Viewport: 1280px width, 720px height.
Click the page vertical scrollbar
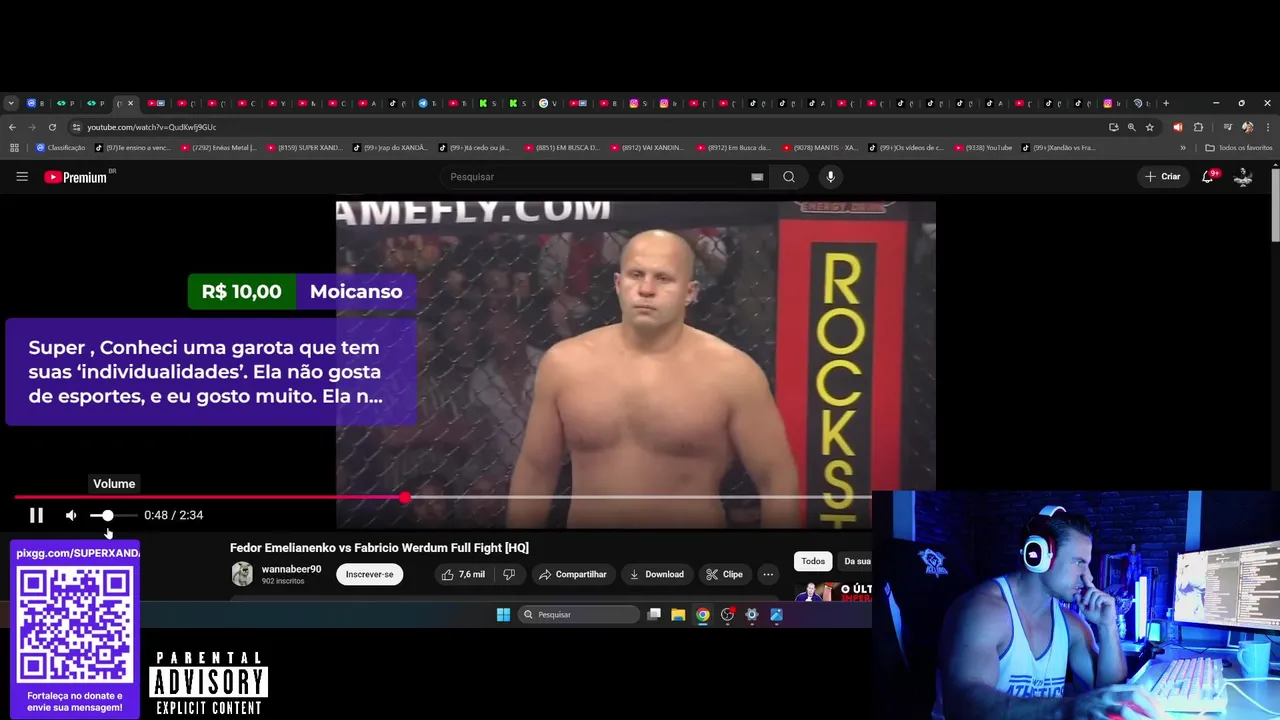coord(1275,205)
